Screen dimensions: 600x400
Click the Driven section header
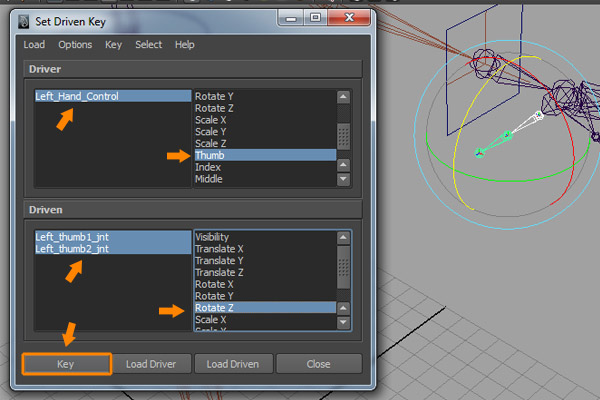tap(192, 210)
